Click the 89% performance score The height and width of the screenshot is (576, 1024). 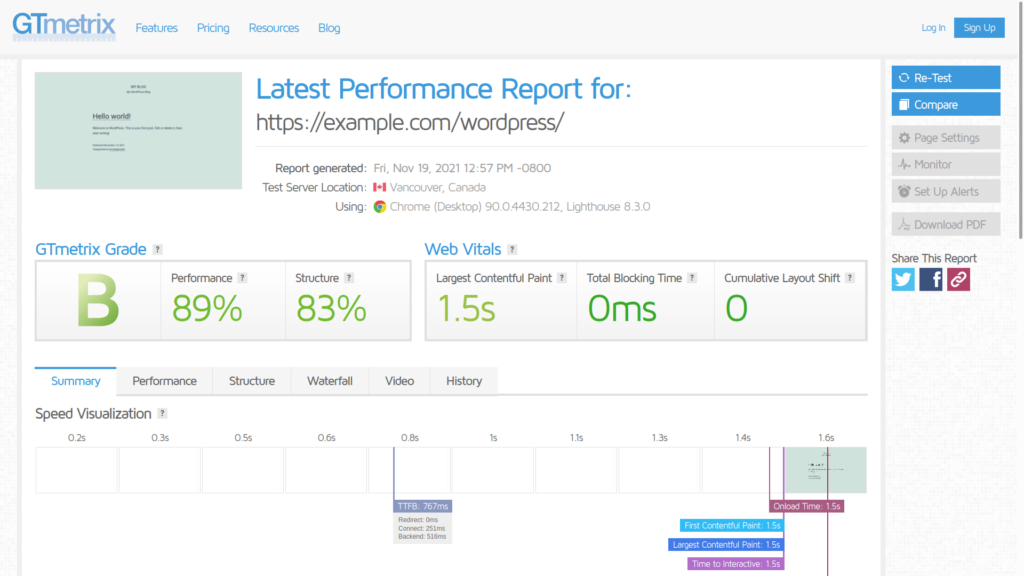[207, 309]
